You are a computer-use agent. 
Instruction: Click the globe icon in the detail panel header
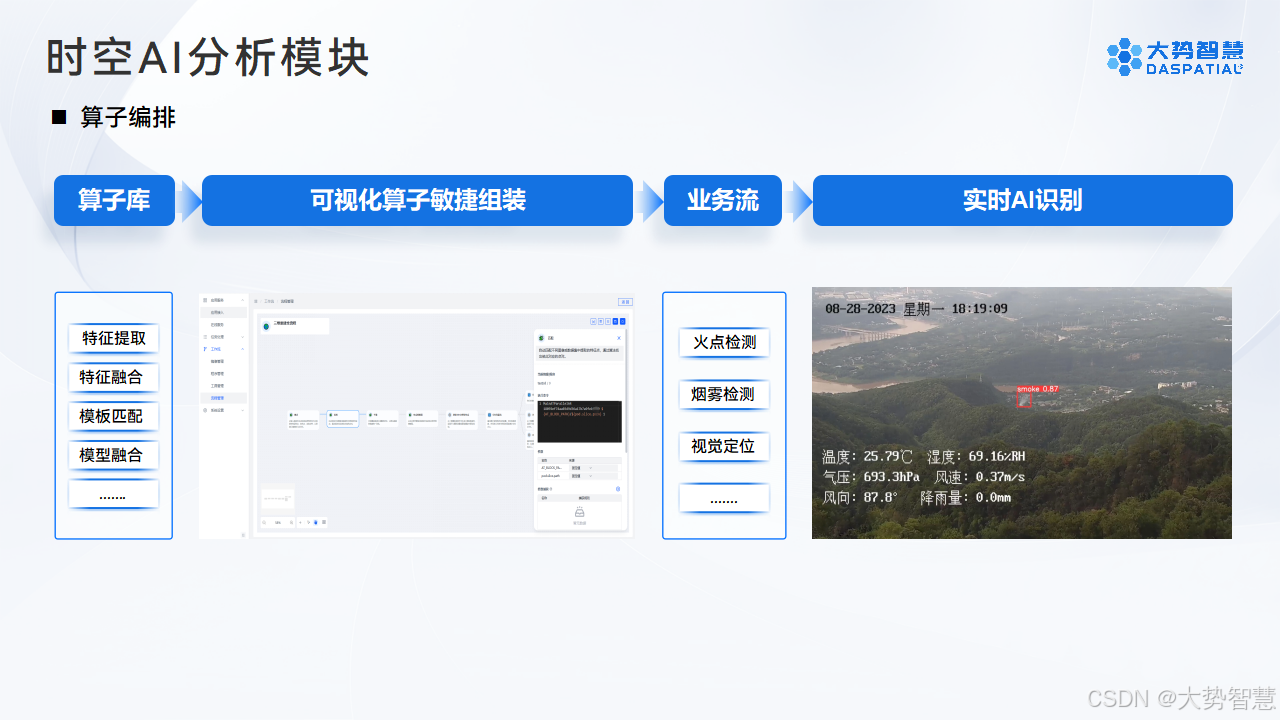[x=541, y=338]
